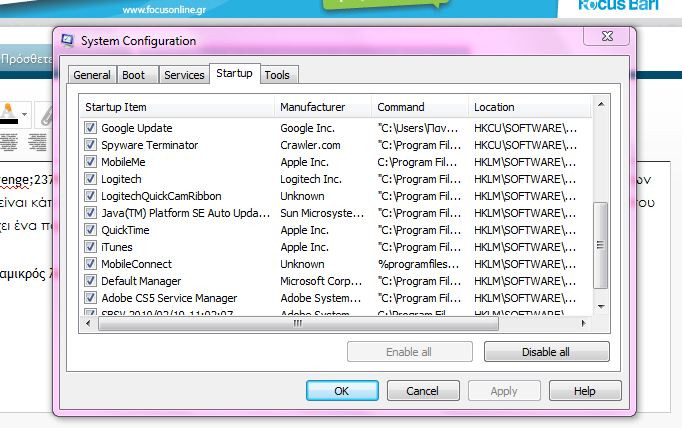Image resolution: width=682 pixels, height=428 pixels.
Task: Click the paperclip attachment icon in background editor
Action: pyautogui.click(x=46, y=116)
